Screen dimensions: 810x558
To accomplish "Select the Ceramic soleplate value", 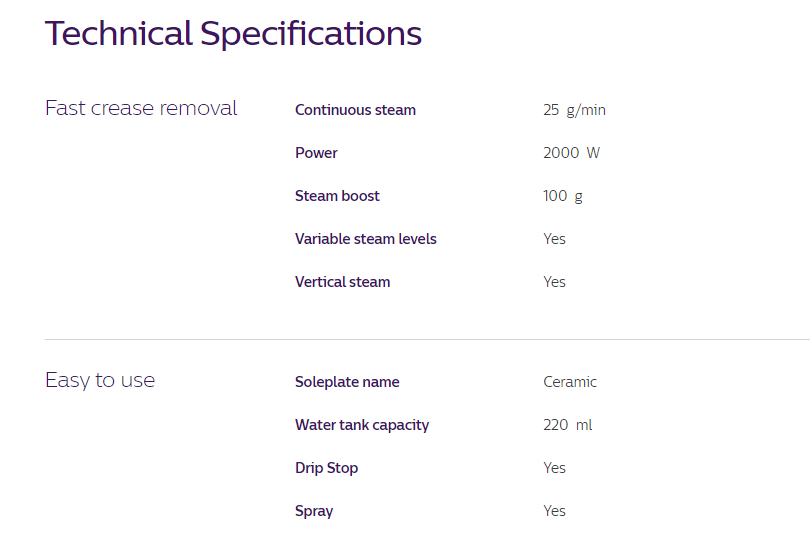I will [x=570, y=382].
